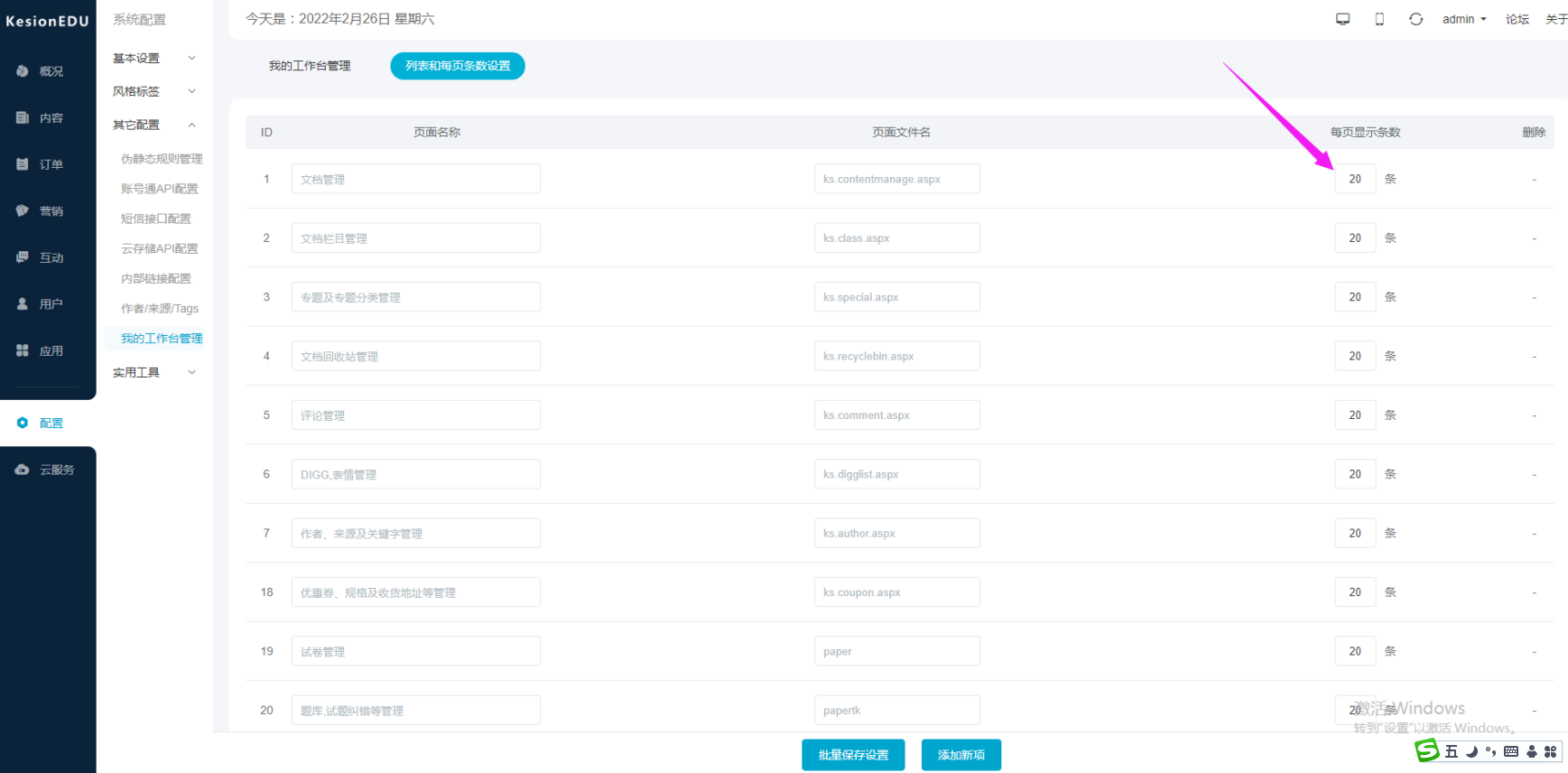This screenshot has height=773, width=1568.
Task: Expand the 风格标签 menu section
Action: pyautogui.click(x=153, y=91)
